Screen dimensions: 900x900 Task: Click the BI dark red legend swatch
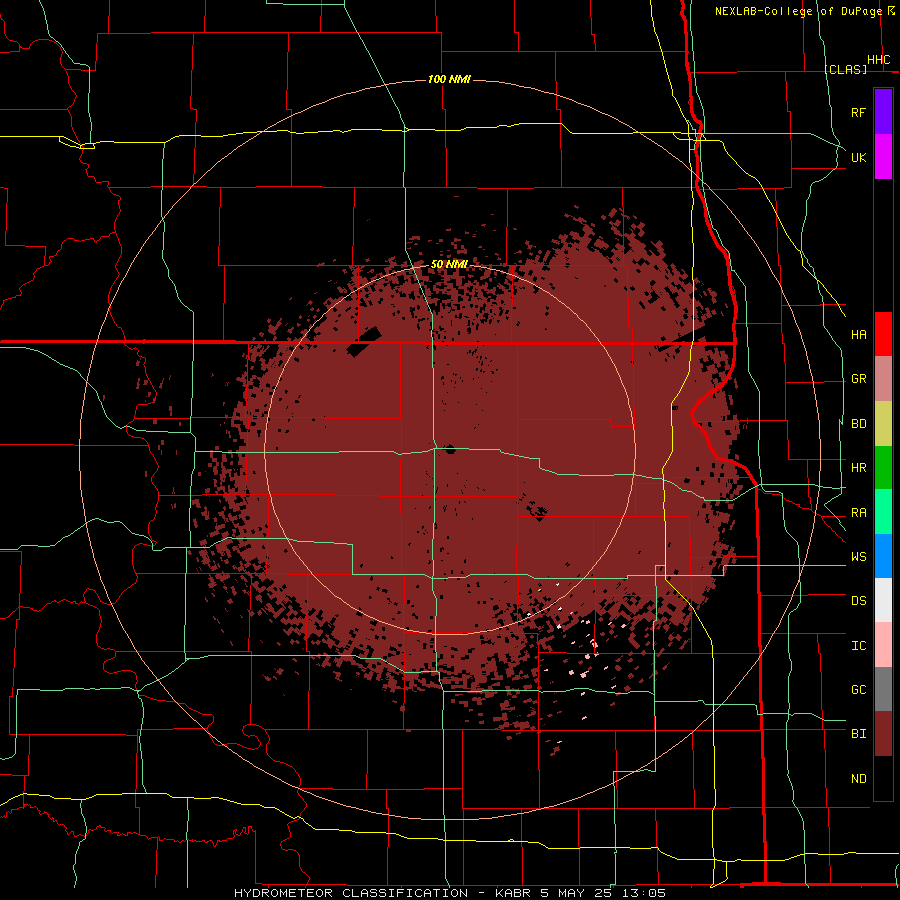(x=883, y=734)
